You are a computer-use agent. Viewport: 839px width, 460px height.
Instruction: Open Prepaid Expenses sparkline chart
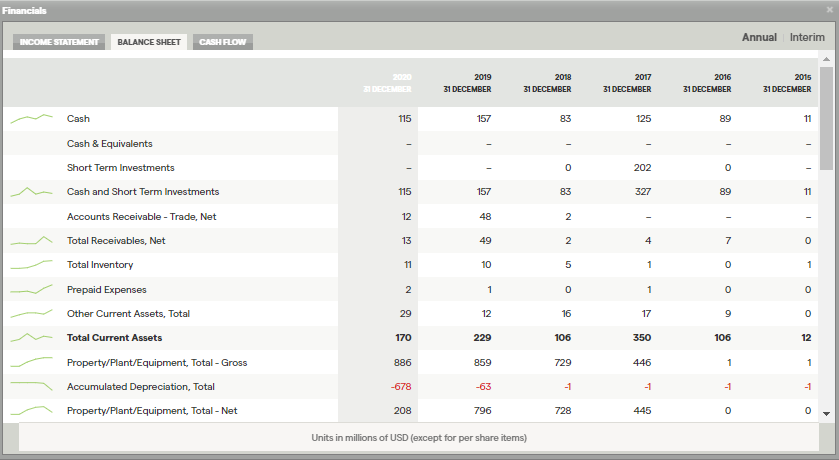click(32, 289)
